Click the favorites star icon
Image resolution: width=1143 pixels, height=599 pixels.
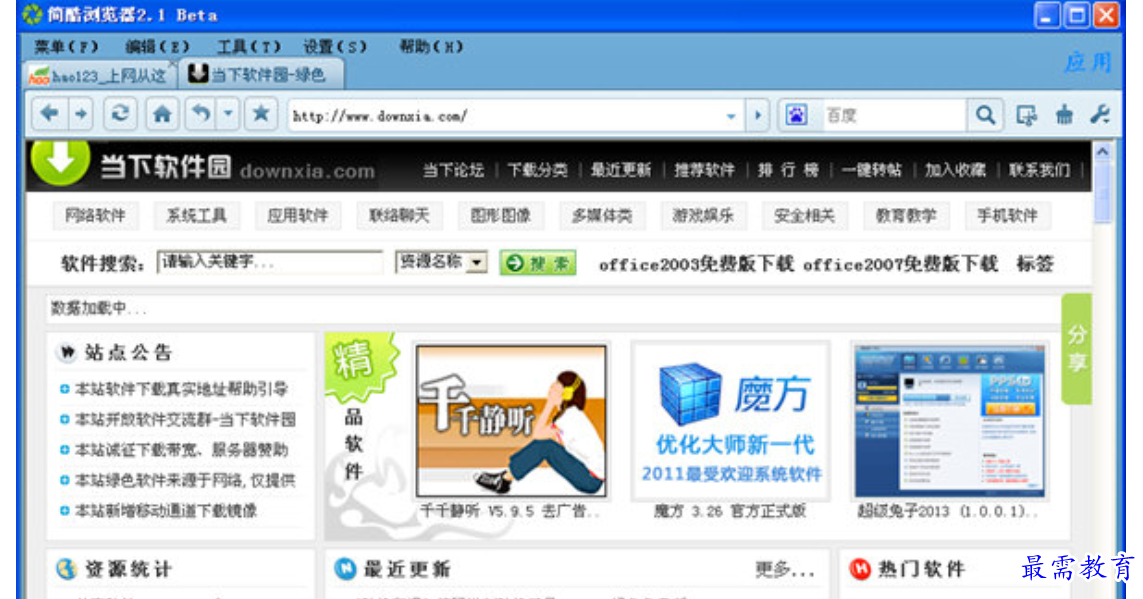point(261,114)
